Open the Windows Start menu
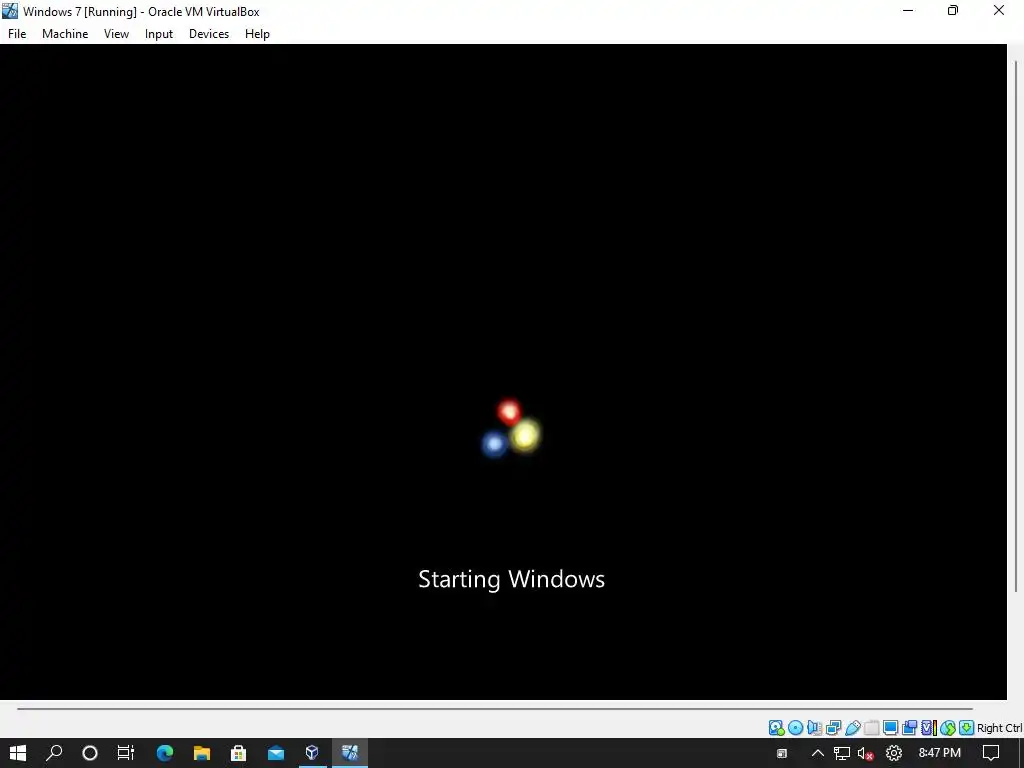This screenshot has height=768, width=1024. (x=18, y=753)
